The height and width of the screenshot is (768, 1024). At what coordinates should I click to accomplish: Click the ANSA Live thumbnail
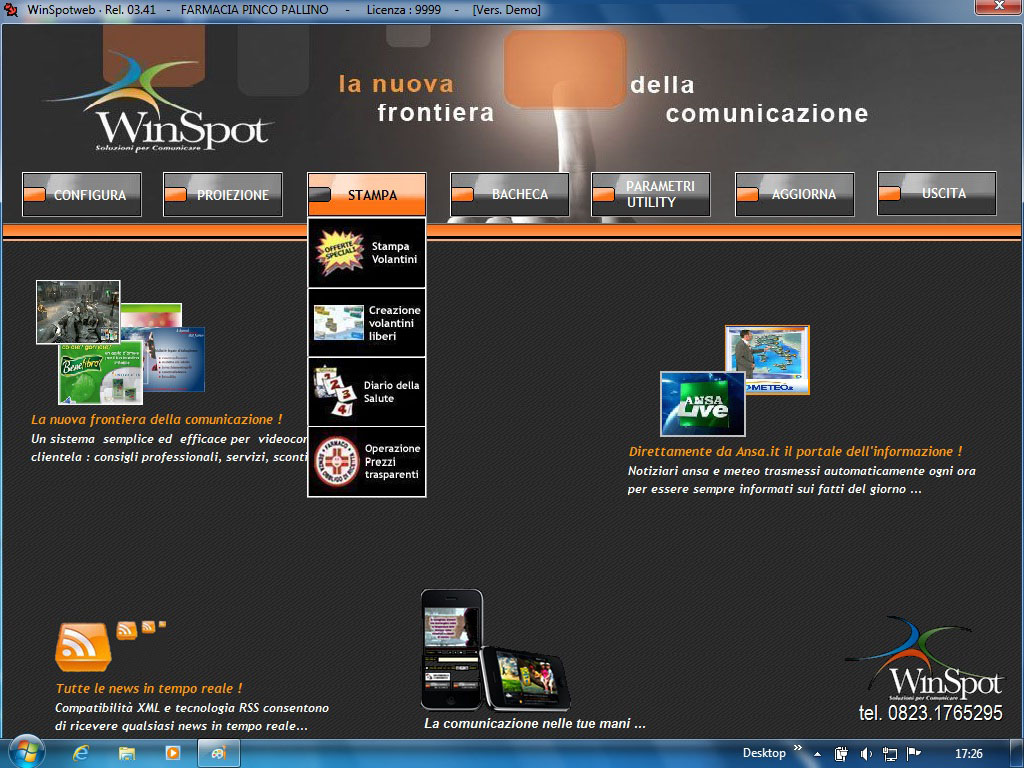pos(702,403)
